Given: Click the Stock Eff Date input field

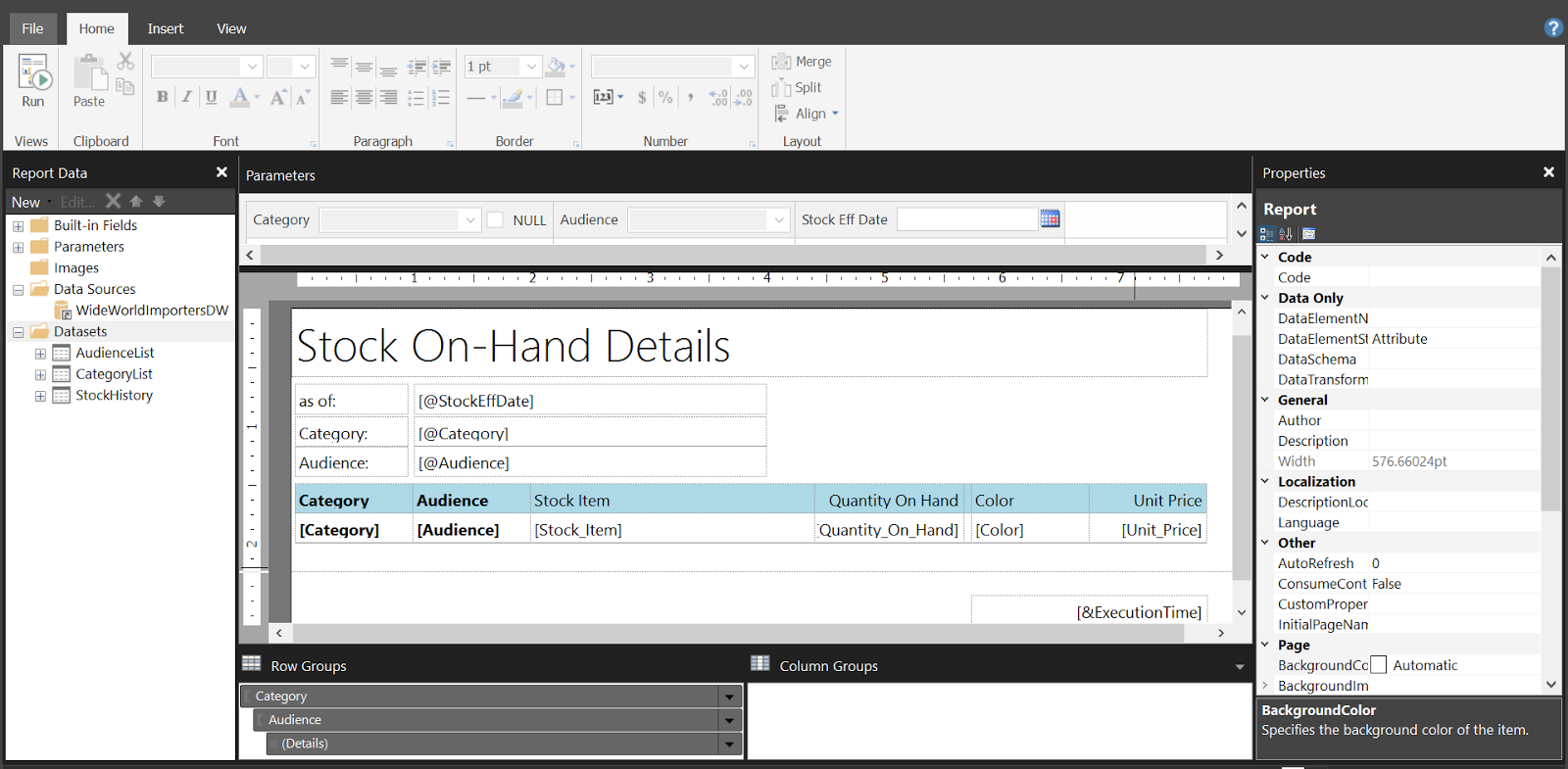Looking at the screenshot, I should point(967,219).
